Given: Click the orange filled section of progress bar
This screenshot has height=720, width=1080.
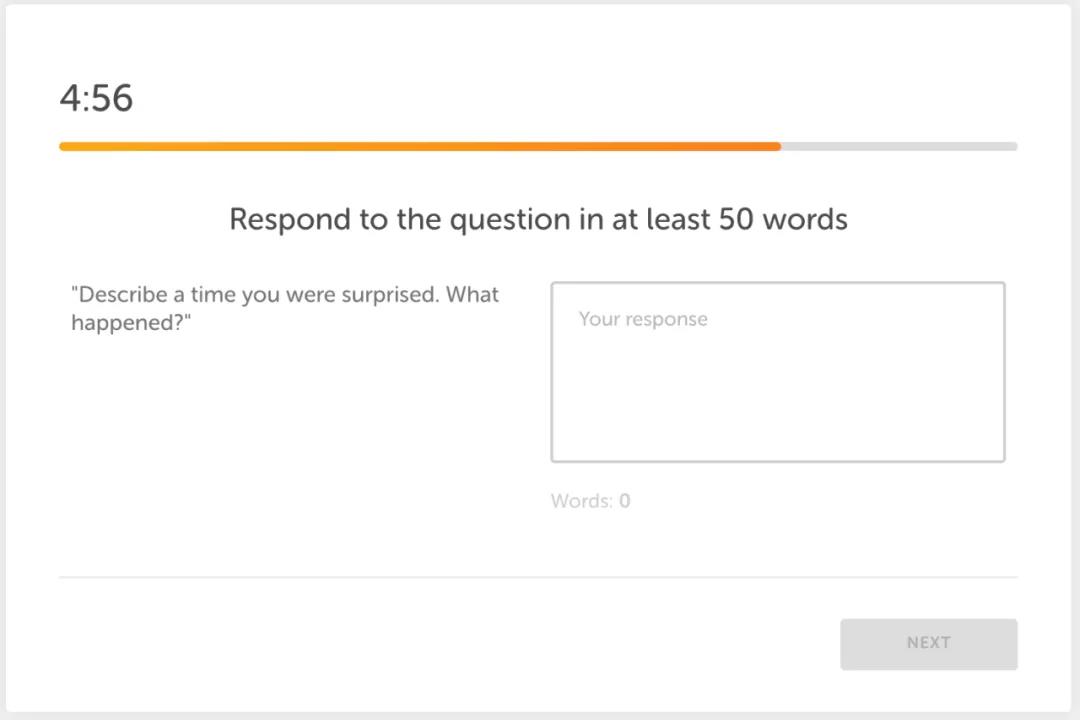Looking at the screenshot, I should [x=420, y=146].
